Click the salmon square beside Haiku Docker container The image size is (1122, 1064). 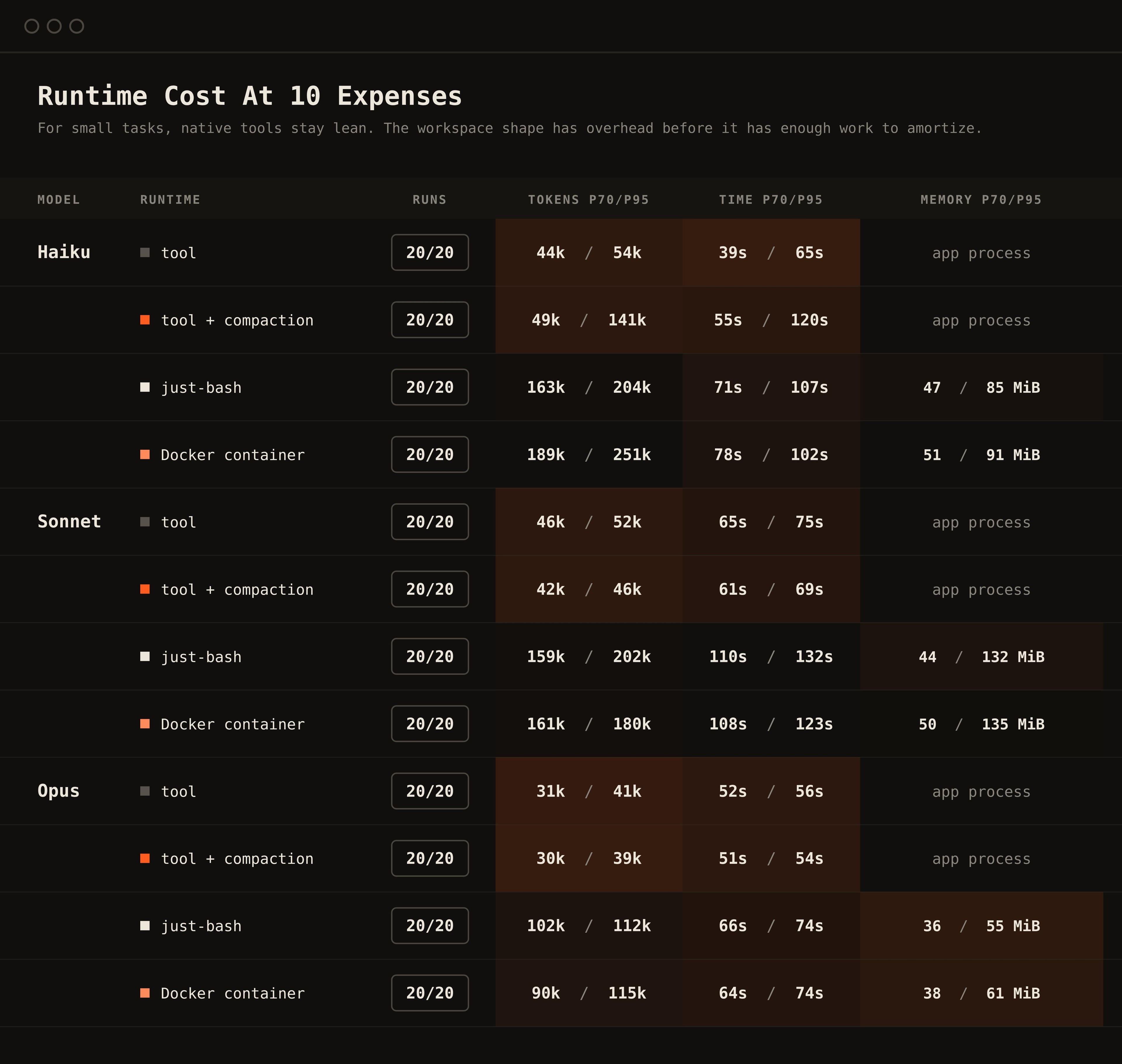point(145,454)
